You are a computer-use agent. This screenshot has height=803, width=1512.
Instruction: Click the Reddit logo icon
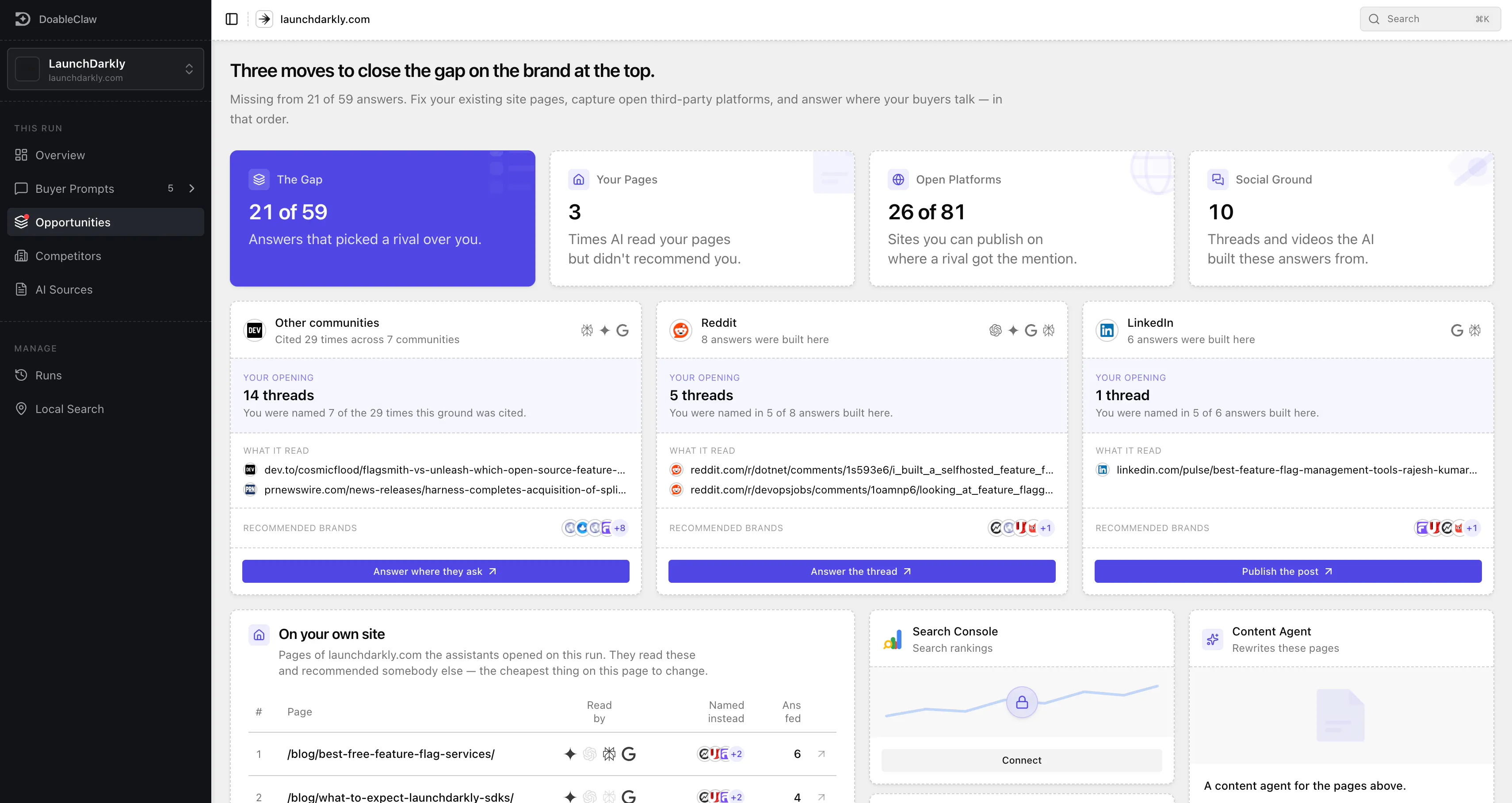681,330
